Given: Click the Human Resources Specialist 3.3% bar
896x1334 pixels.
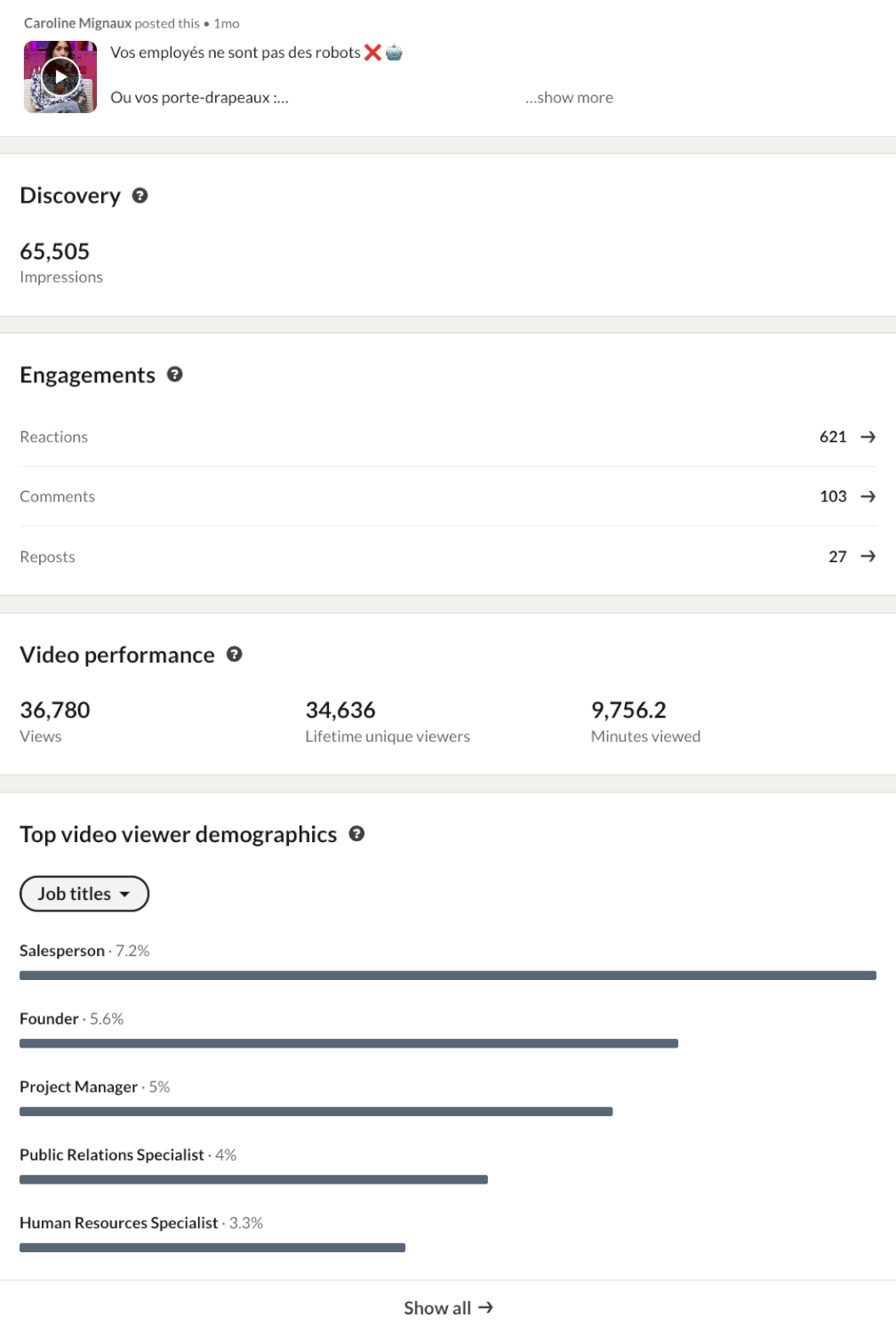Looking at the screenshot, I should coord(212,1248).
